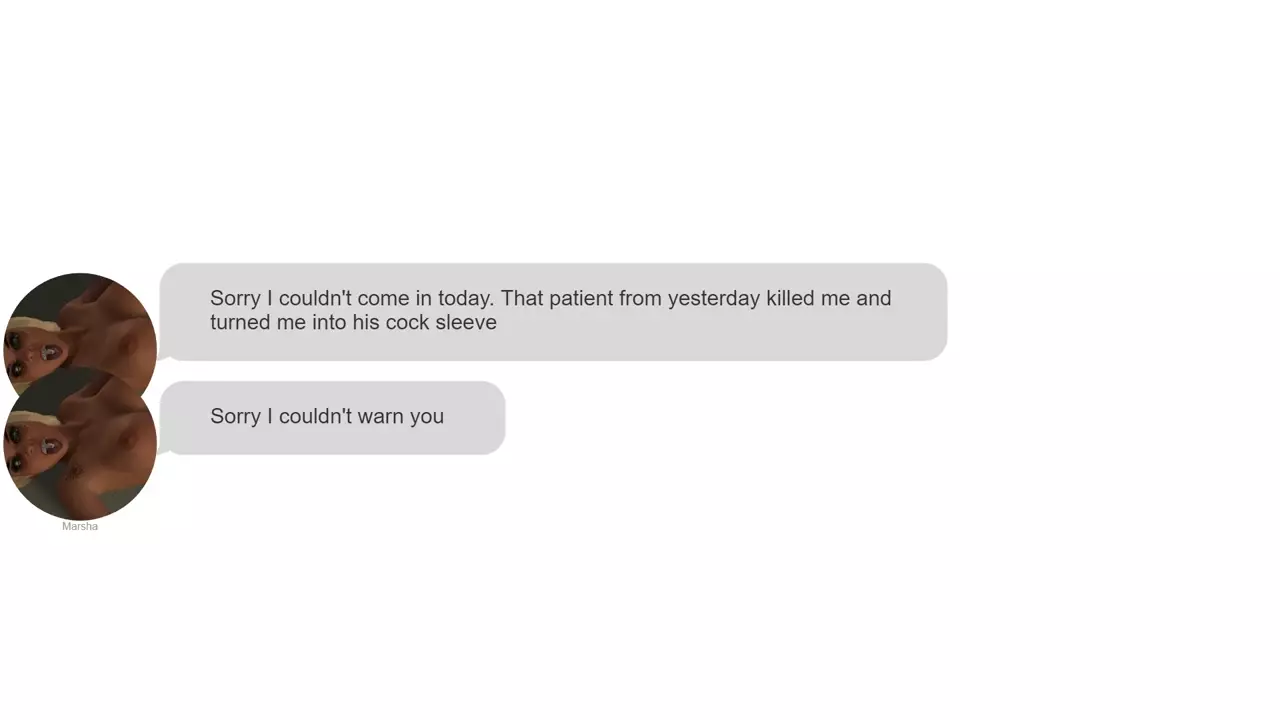This screenshot has height=720, width=1280.
Task: Click the word "yesterday" in the first message
Action: [x=714, y=298]
